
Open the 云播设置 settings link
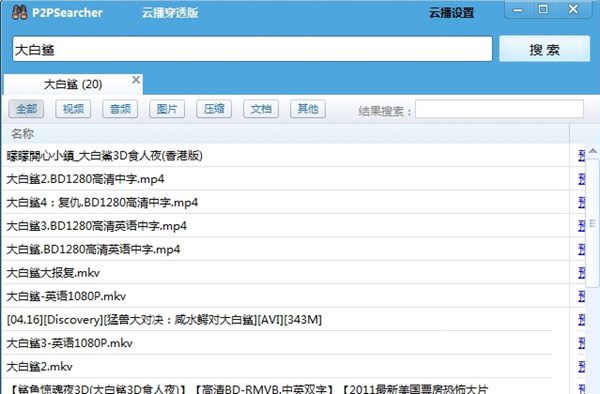(x=451, y=13)
